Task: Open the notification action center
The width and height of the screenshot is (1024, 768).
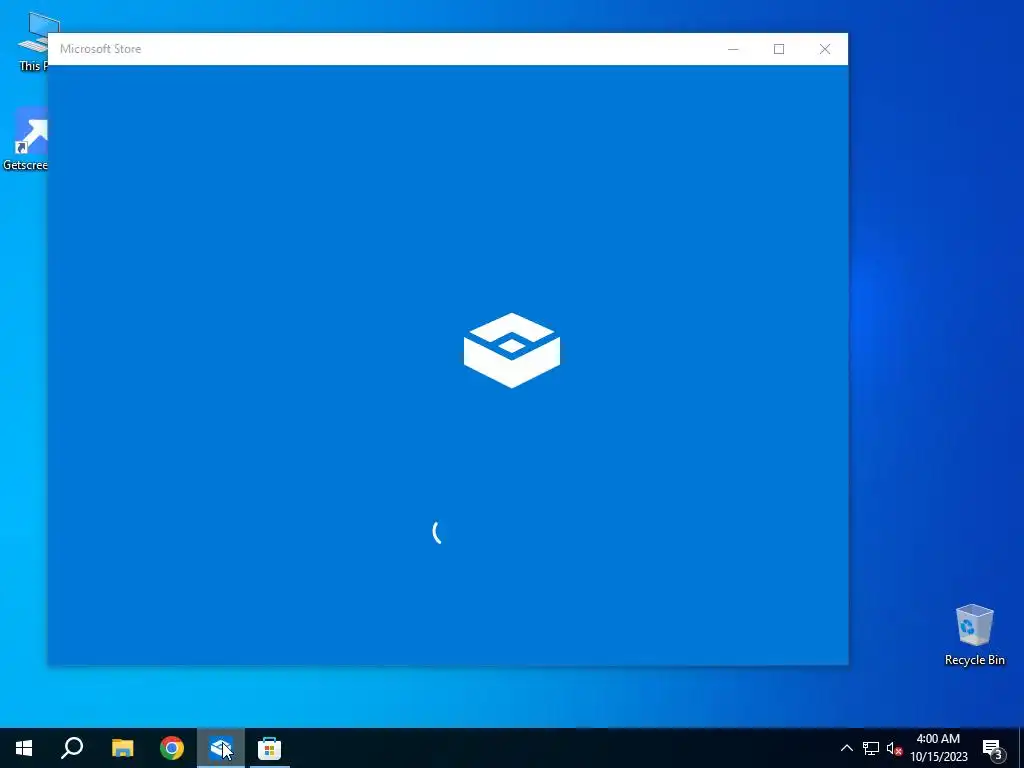Action: 992,748
